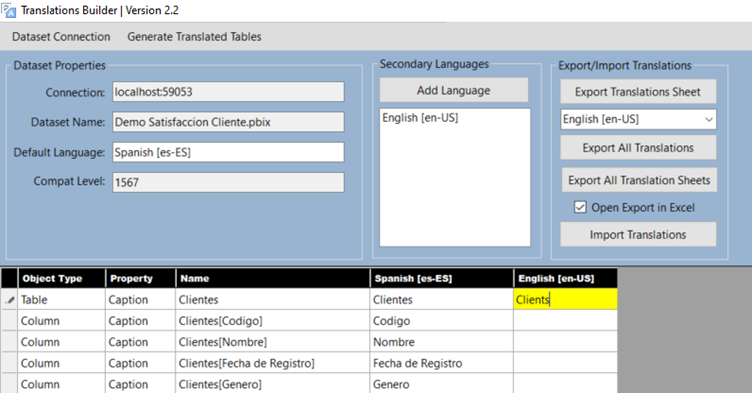Click the yellow Clients translation cell
This screenshot has width=752, height=393.
[x=565, y=299]
